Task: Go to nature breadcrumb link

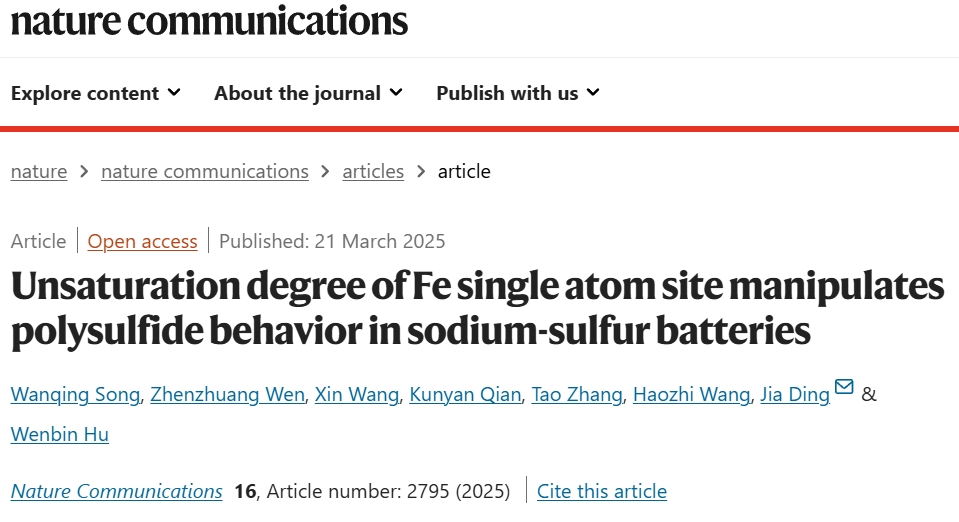Action: pyautogui.click(x=39, y=172)
